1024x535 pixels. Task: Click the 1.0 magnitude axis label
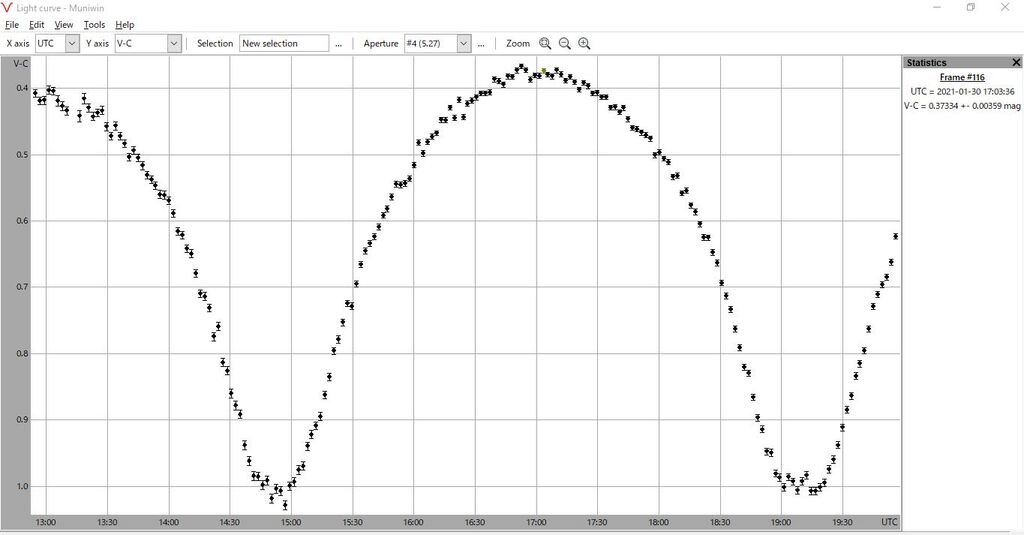coord(22,486)
